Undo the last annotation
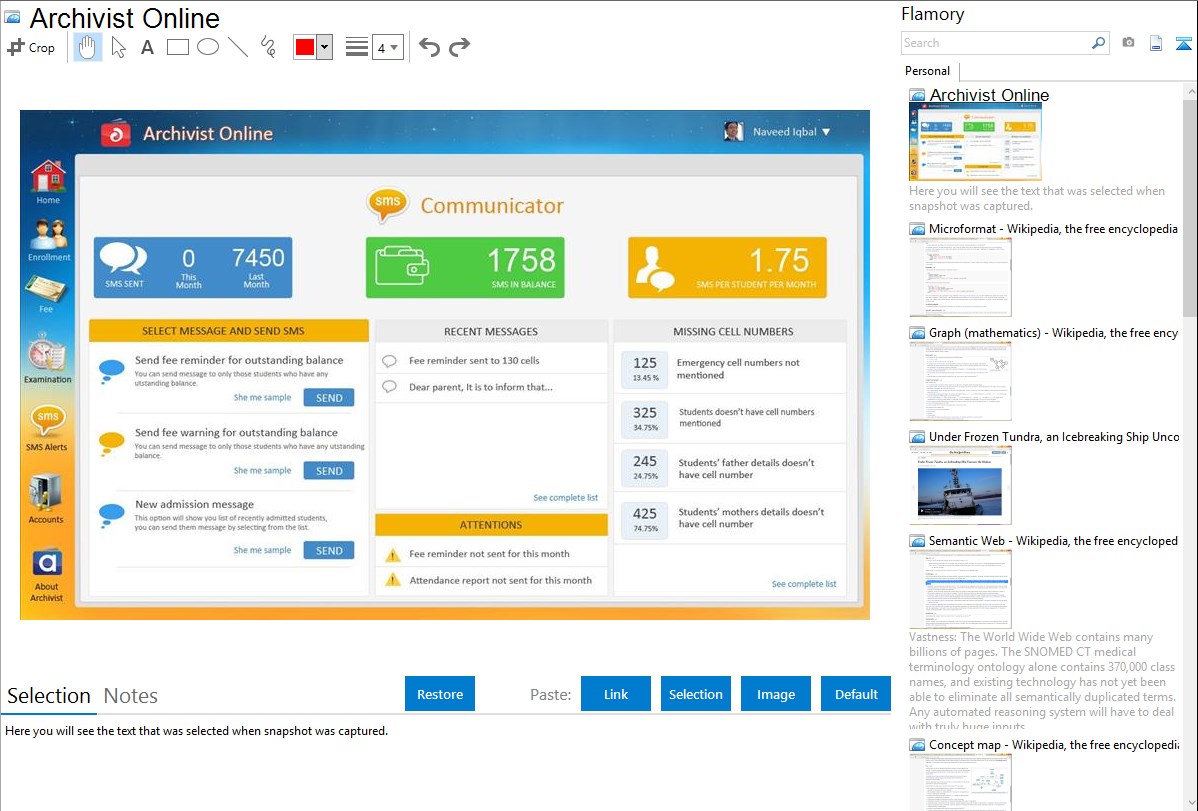 429,47
